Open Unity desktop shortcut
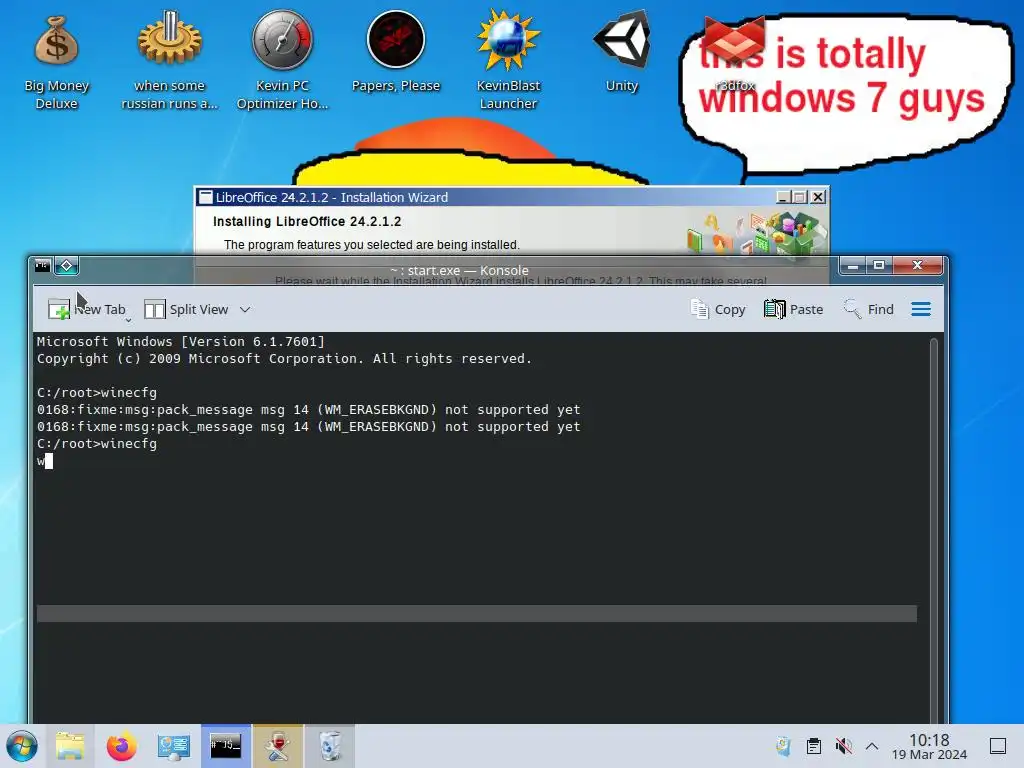1024x768 pixels. [x=621, y=54]
